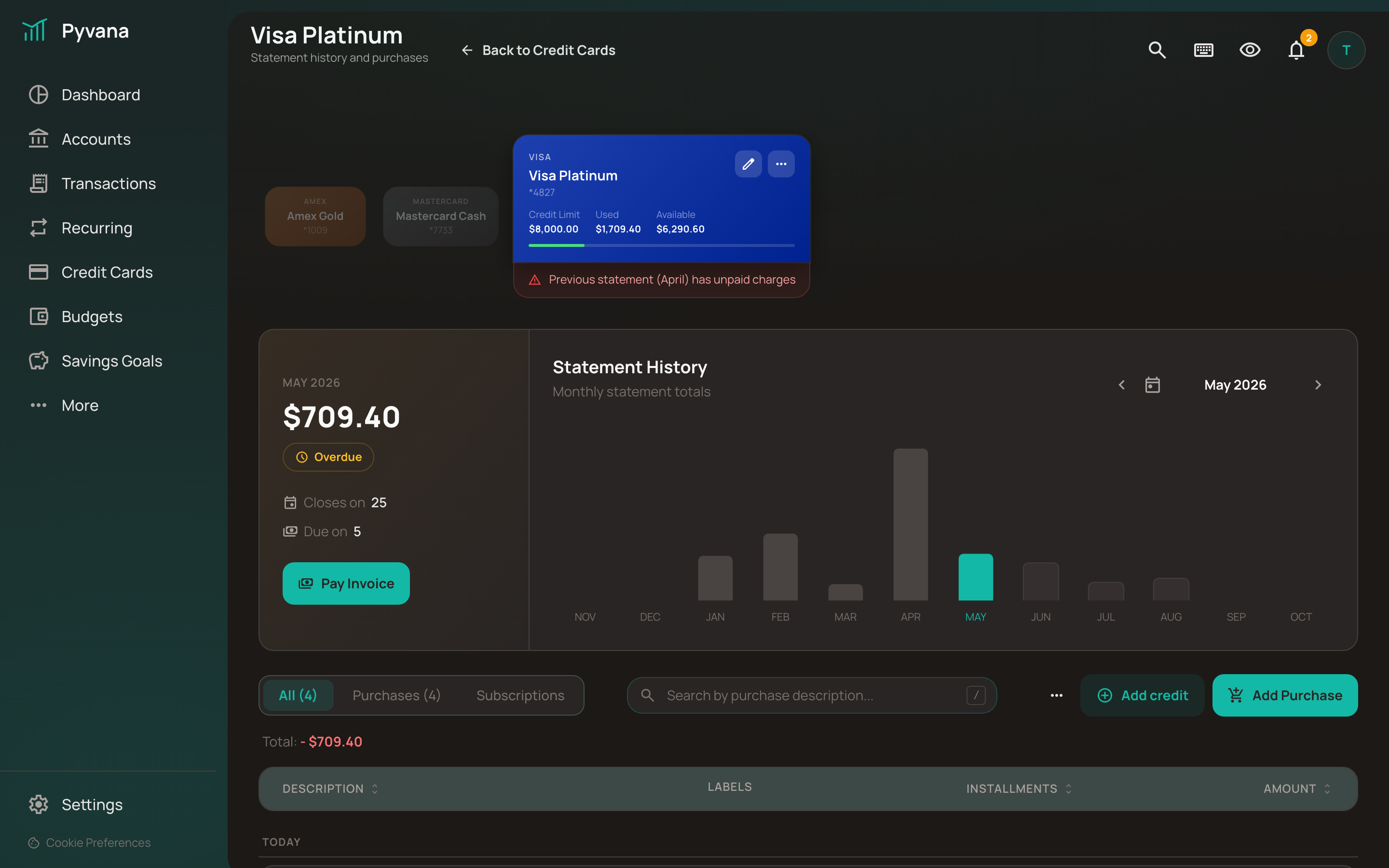Select the MAR statement bar
The height and width of the screenshot is (868, 1389).
click(845, 593)
